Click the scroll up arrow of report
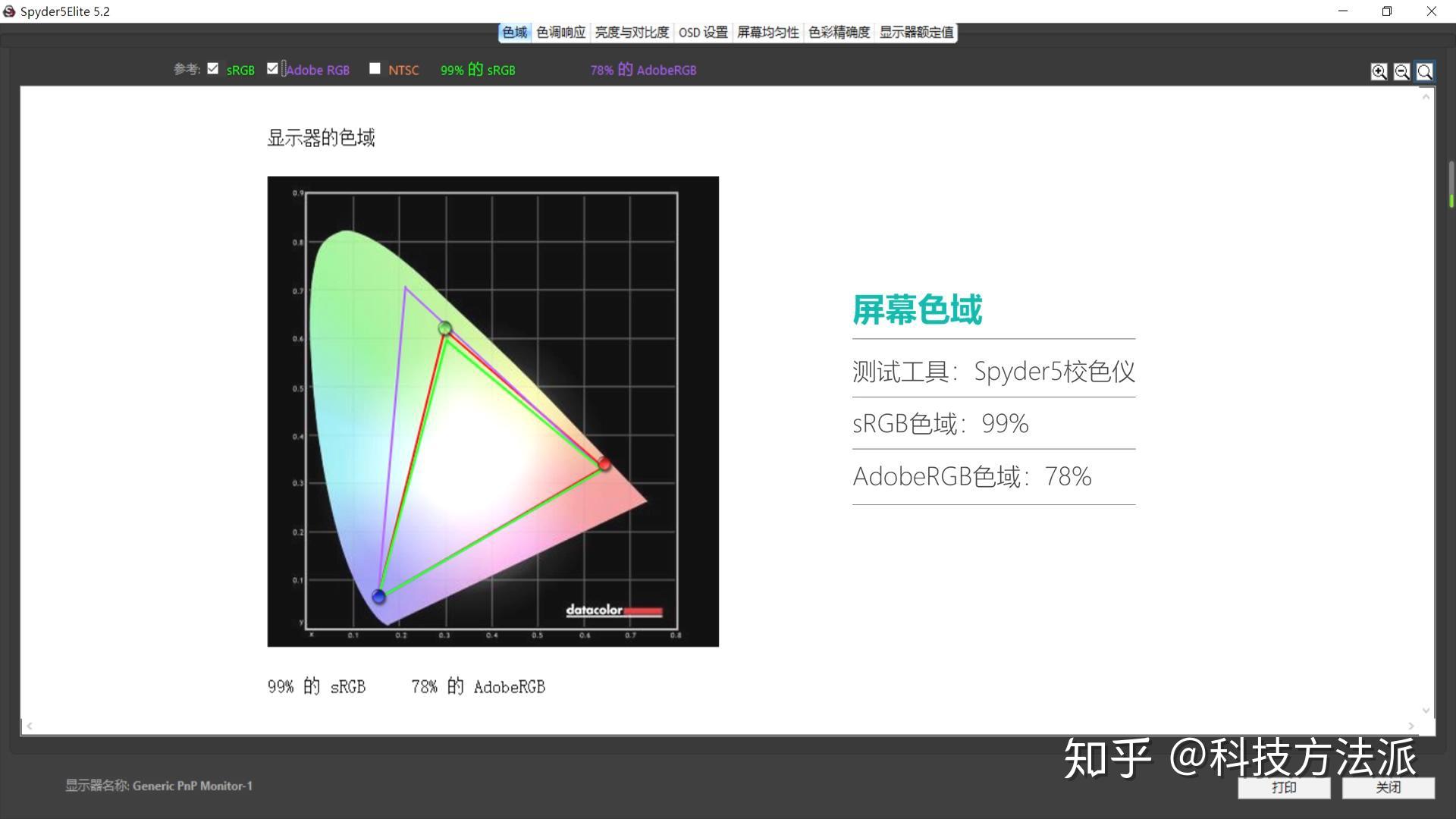The height and width of the screenshot is (819, 1456). point(1426,96)
